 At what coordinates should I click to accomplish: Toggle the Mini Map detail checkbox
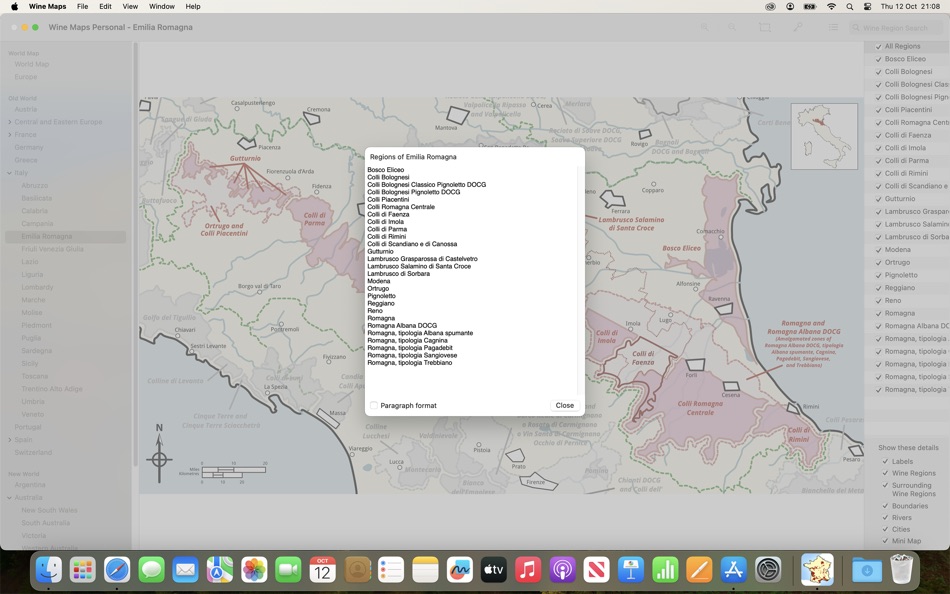(x=885, y=541)
